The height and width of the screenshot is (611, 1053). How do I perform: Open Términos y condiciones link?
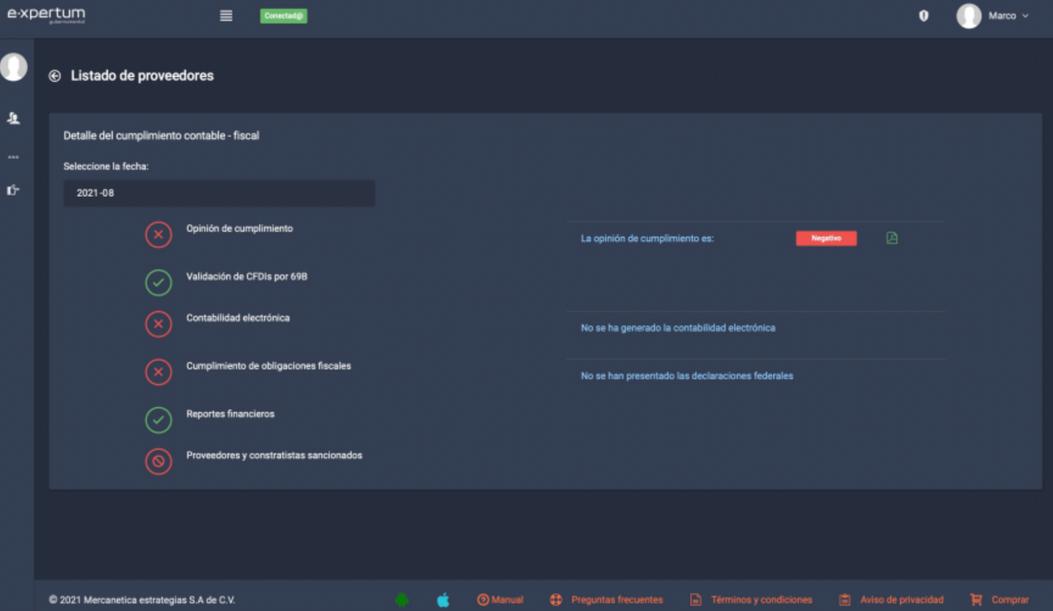(751, 600)
